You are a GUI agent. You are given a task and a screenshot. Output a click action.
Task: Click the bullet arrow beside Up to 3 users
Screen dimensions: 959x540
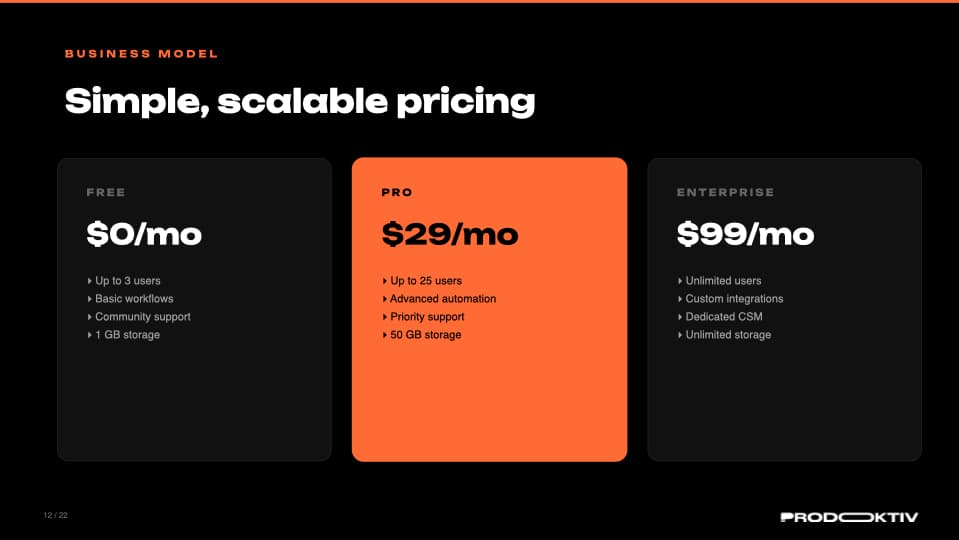click(89, 281)
